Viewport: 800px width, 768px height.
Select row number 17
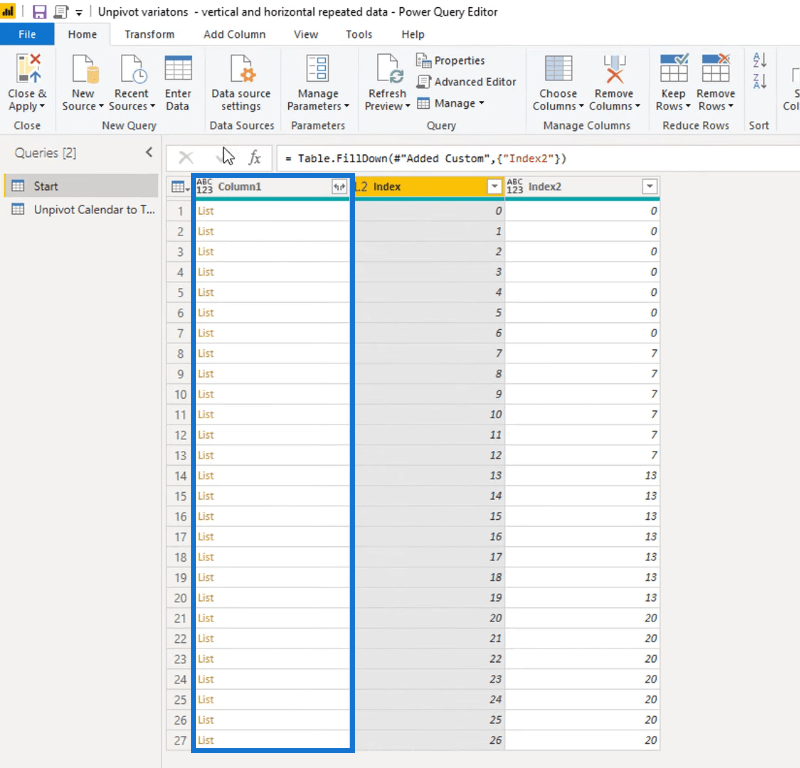tap(180, 537)
